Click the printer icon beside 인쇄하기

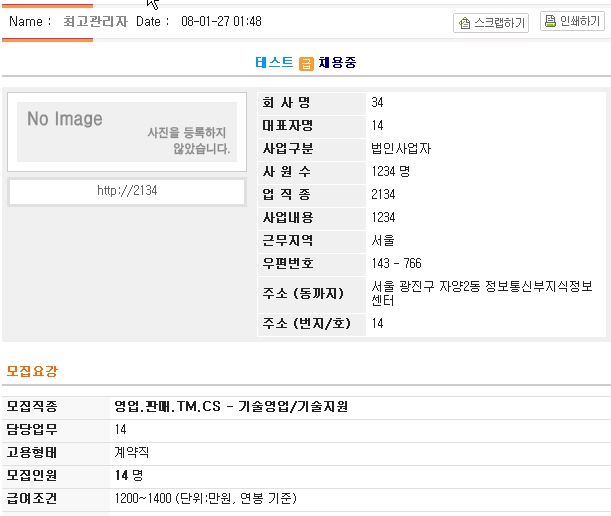coord(550,21)
